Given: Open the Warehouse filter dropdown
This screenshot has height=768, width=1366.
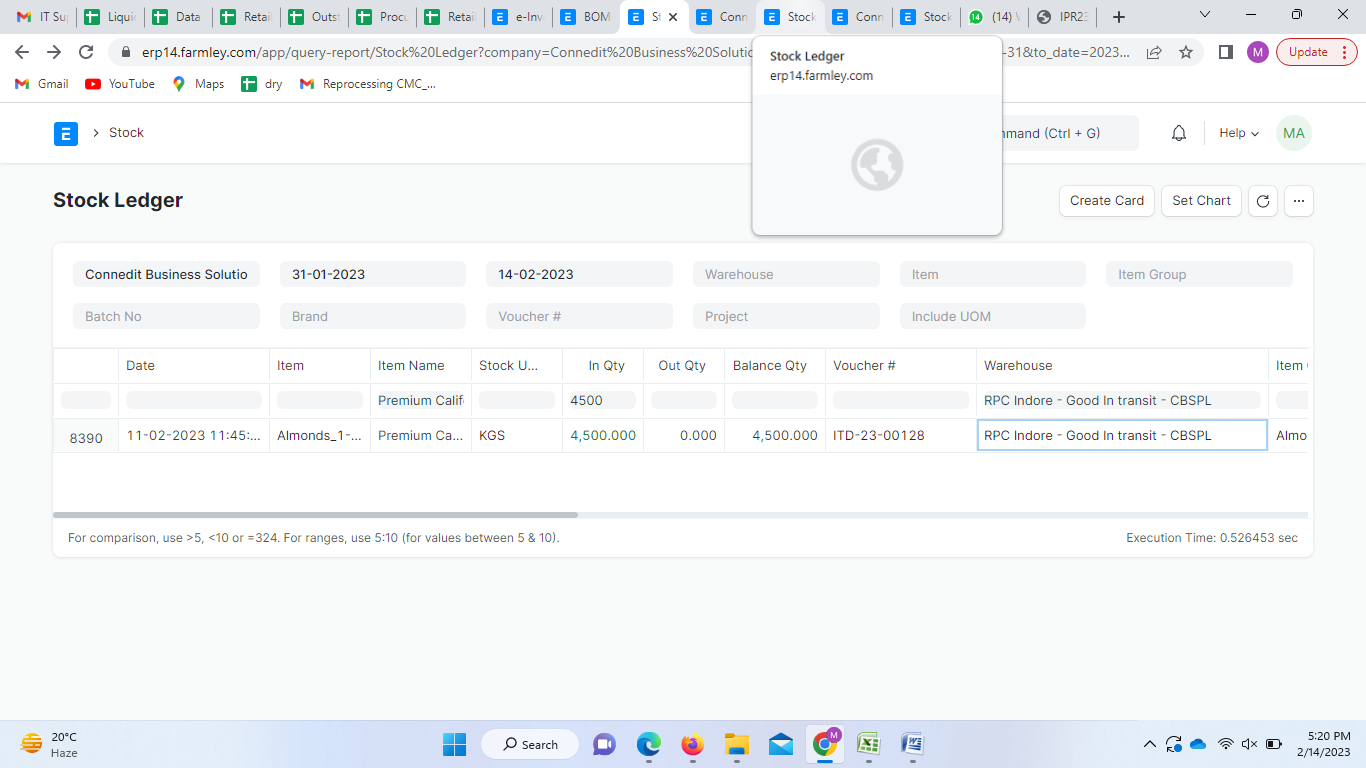Looking at the screenshot, I should point(786,273).
